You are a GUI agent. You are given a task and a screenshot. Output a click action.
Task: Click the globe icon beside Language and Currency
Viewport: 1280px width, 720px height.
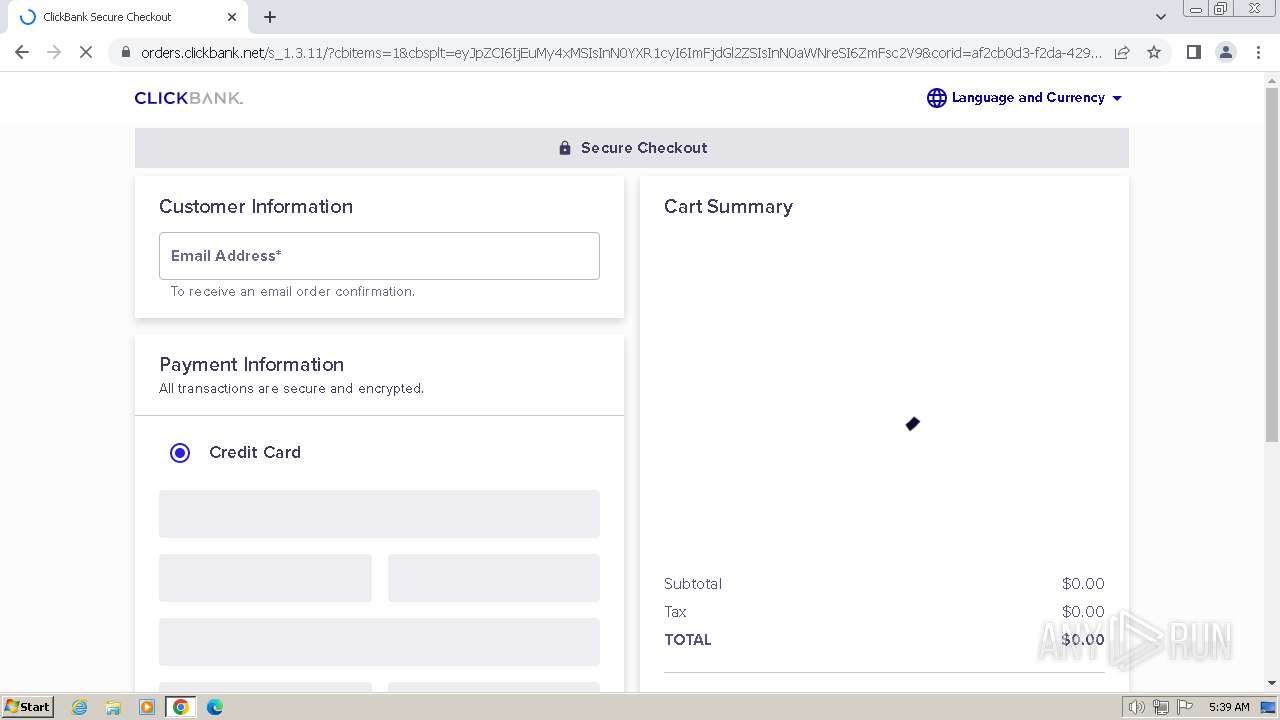point(936,98)
